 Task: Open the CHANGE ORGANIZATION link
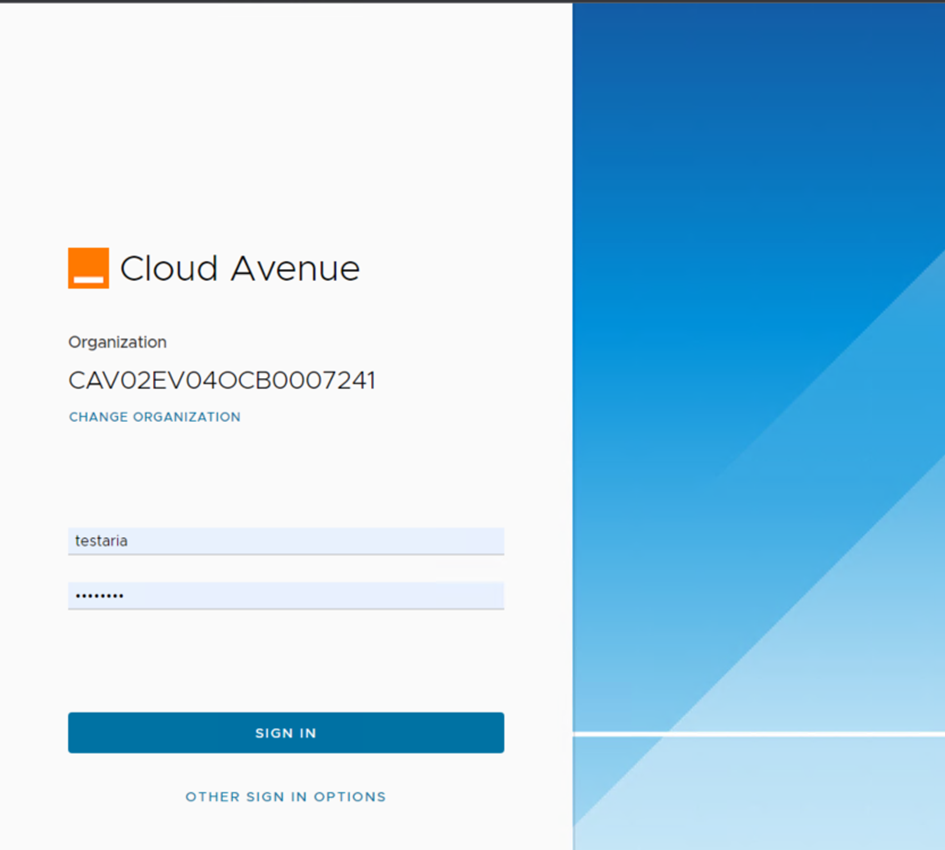pyautogui.click(x=154, y=417)
